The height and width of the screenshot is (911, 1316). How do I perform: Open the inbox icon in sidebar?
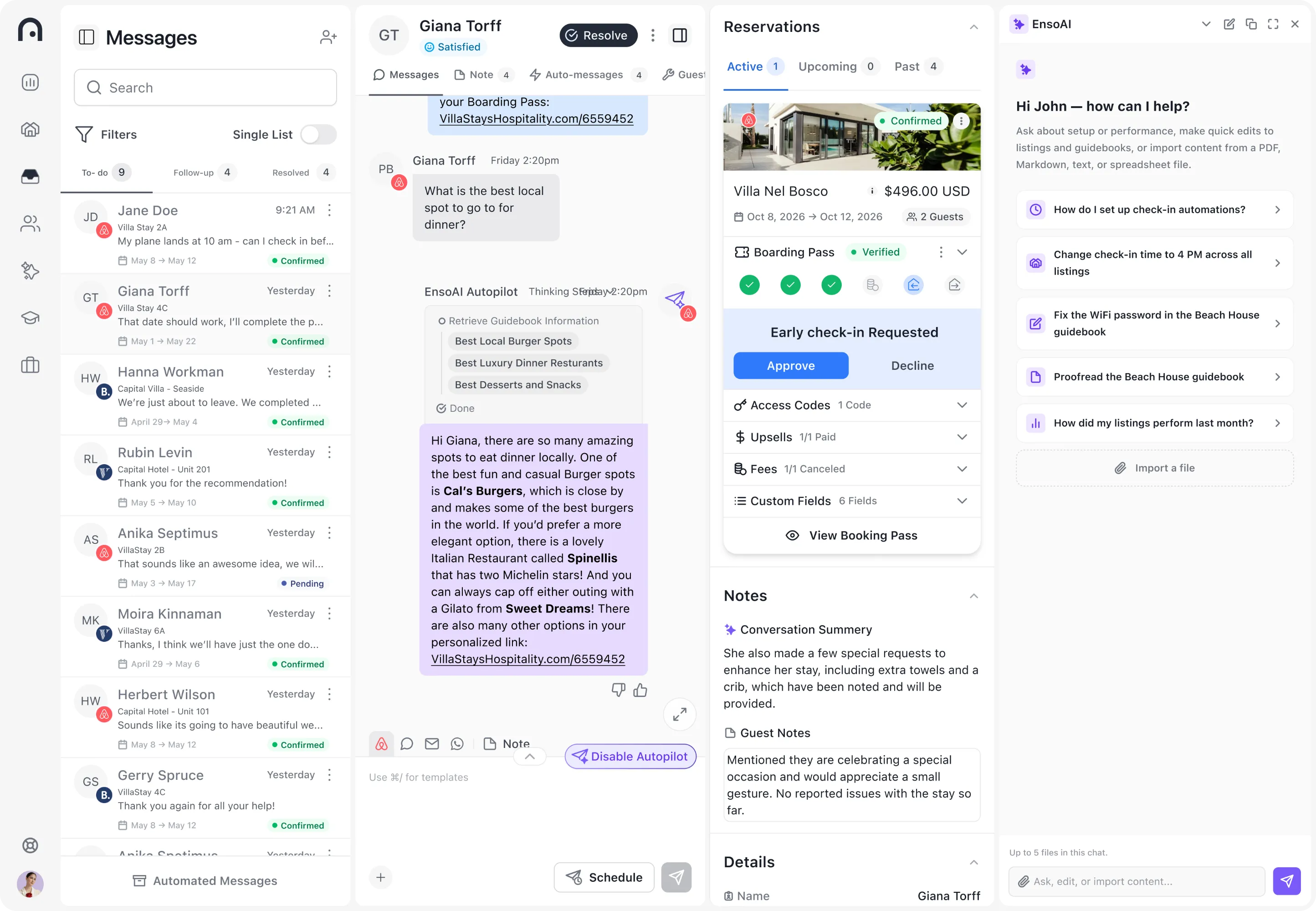click(x=30, y=176)
